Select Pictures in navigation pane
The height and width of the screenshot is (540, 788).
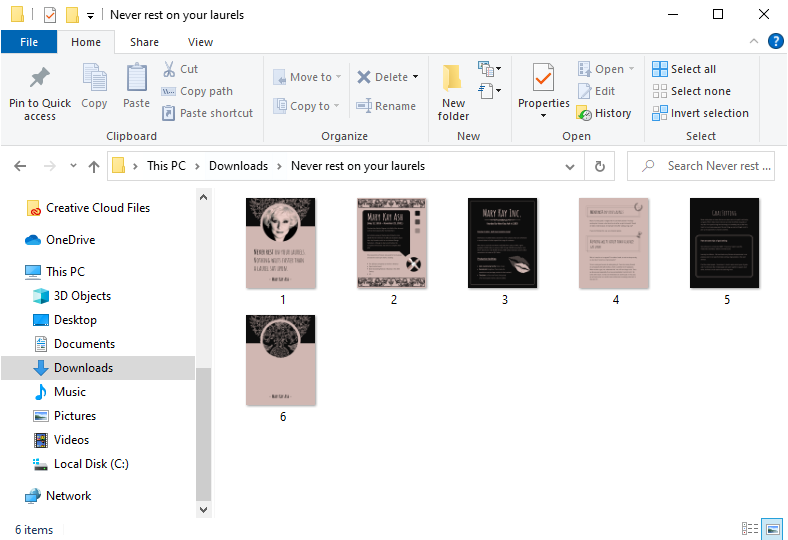(64, 416)
